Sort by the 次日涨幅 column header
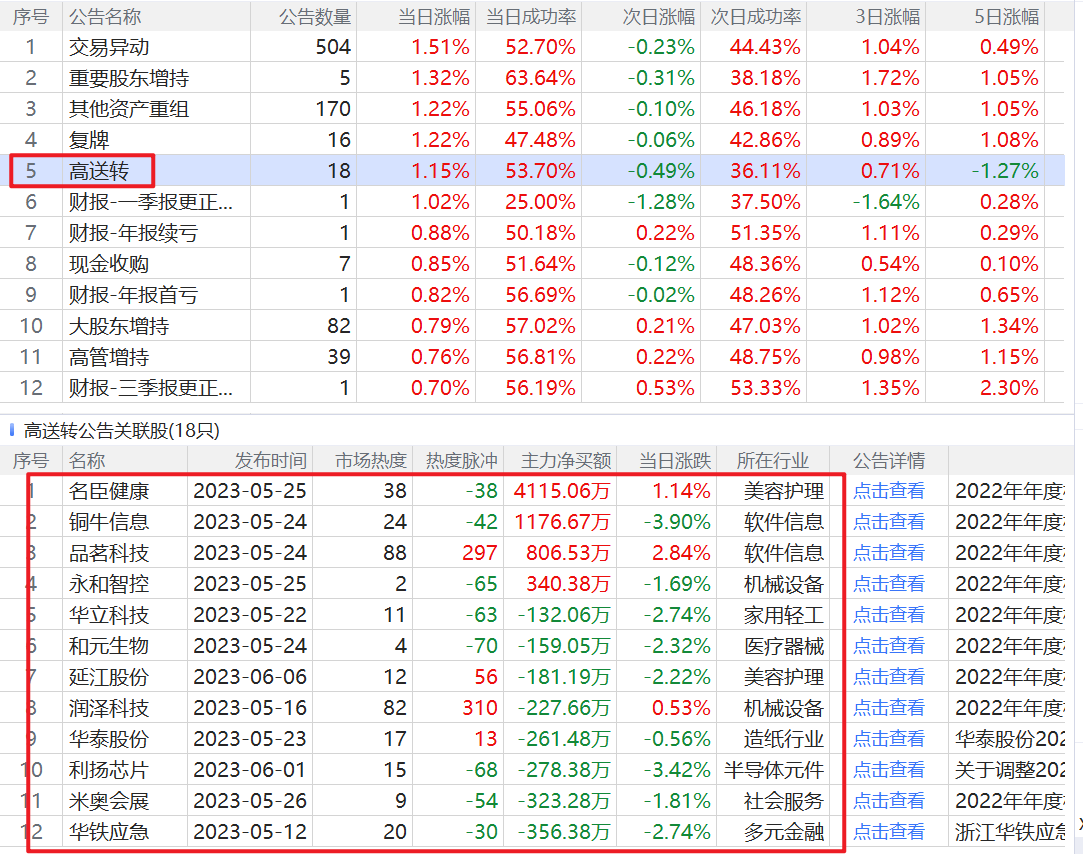This screenshot has width=1083, height=854. point(659,17)
